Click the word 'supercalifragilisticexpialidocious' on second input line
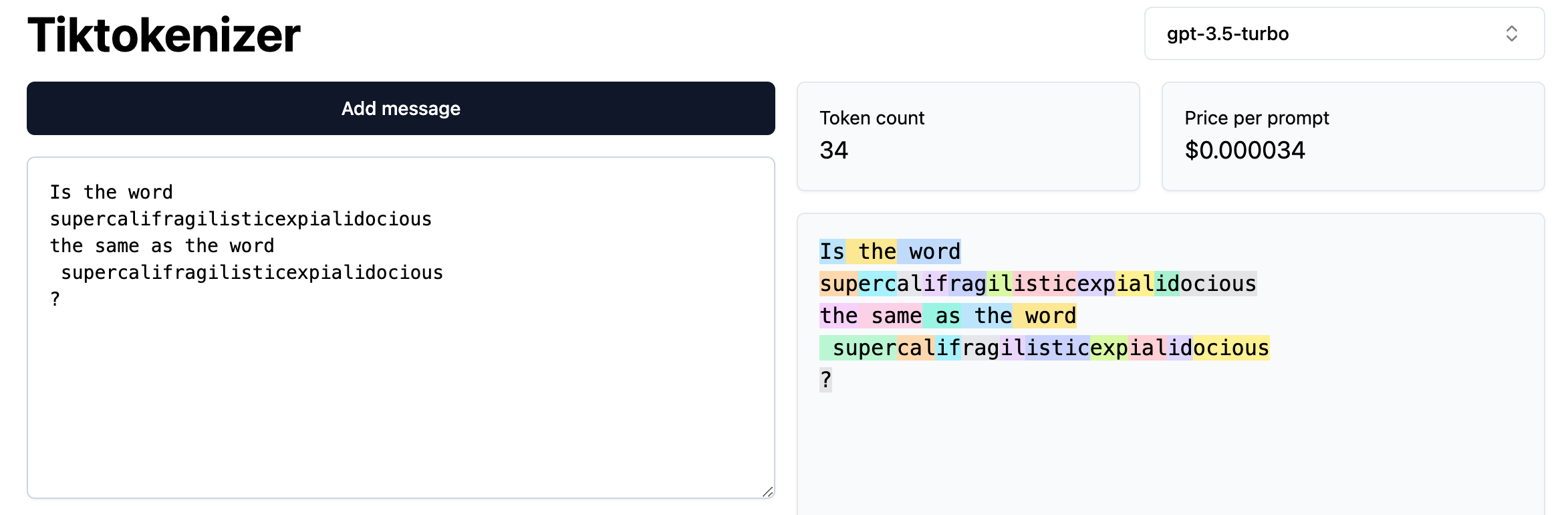 pyautogui.click(x=241, y=219)
